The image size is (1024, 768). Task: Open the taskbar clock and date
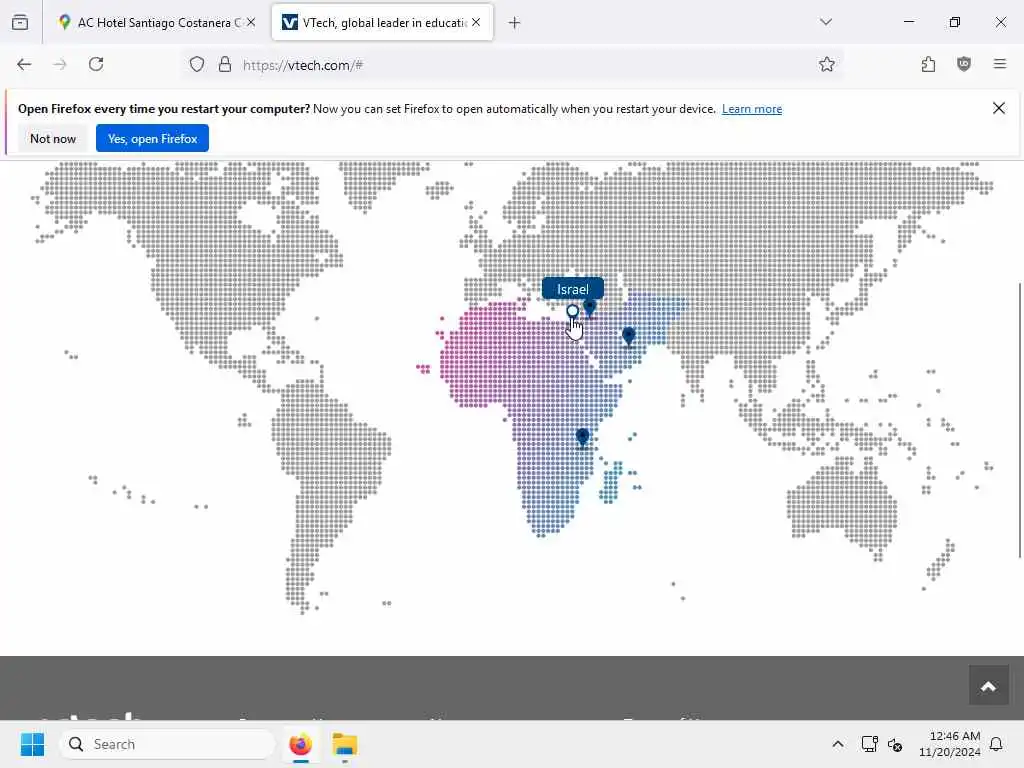(x=950, y=744)
